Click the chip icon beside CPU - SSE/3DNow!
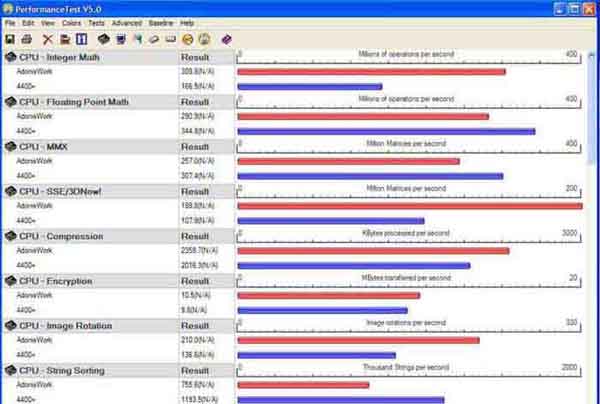The width and height of the screenshot is (600, 404). tap(11, 191)
